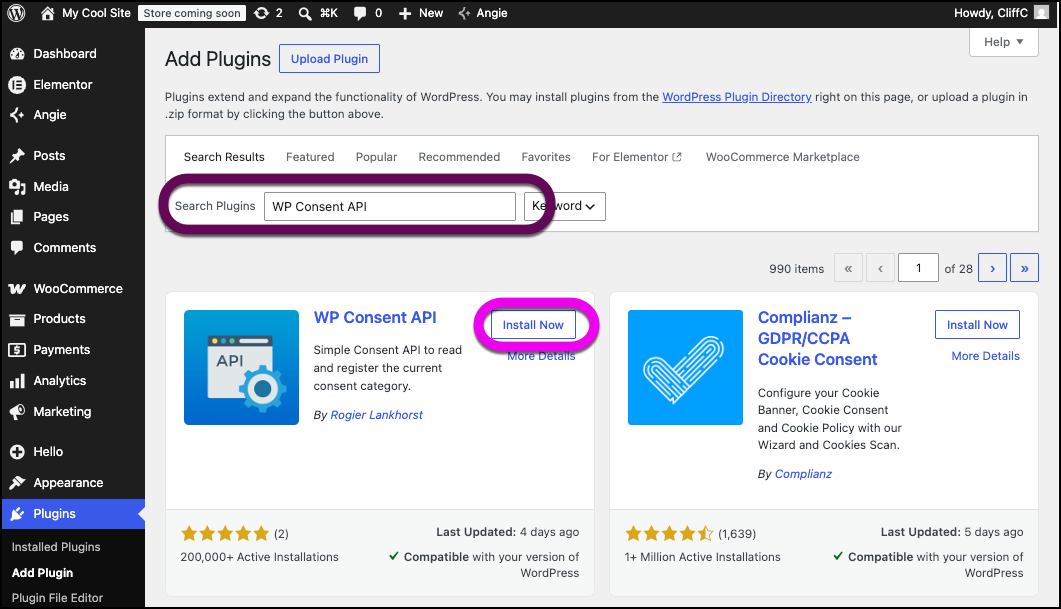Click the Elementor icon in sidebar
Image resolution: width=1061 pixels, height=609 pixels.
[x=18, y=85]
